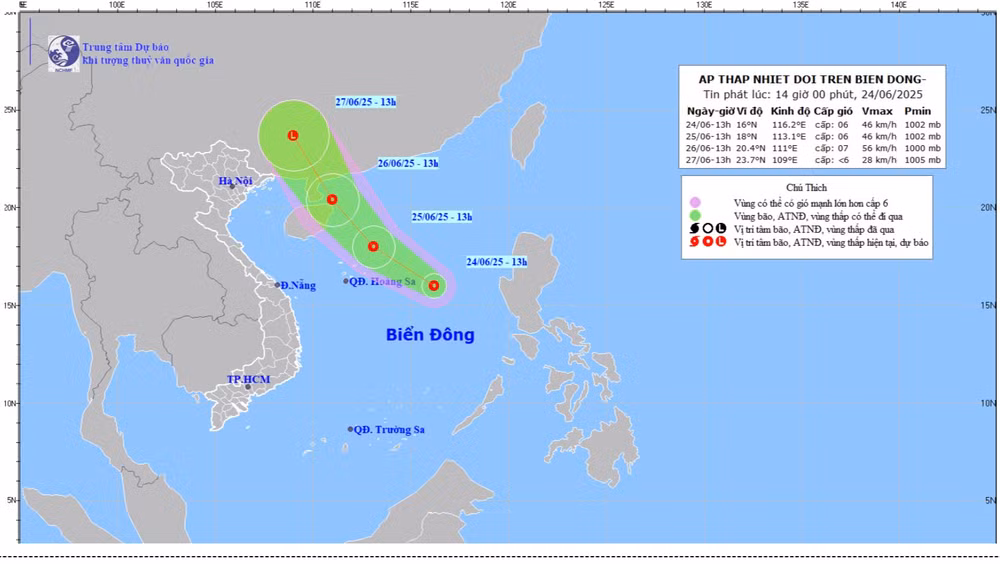Click the NCHMF logo in the top-left corner

63,52
